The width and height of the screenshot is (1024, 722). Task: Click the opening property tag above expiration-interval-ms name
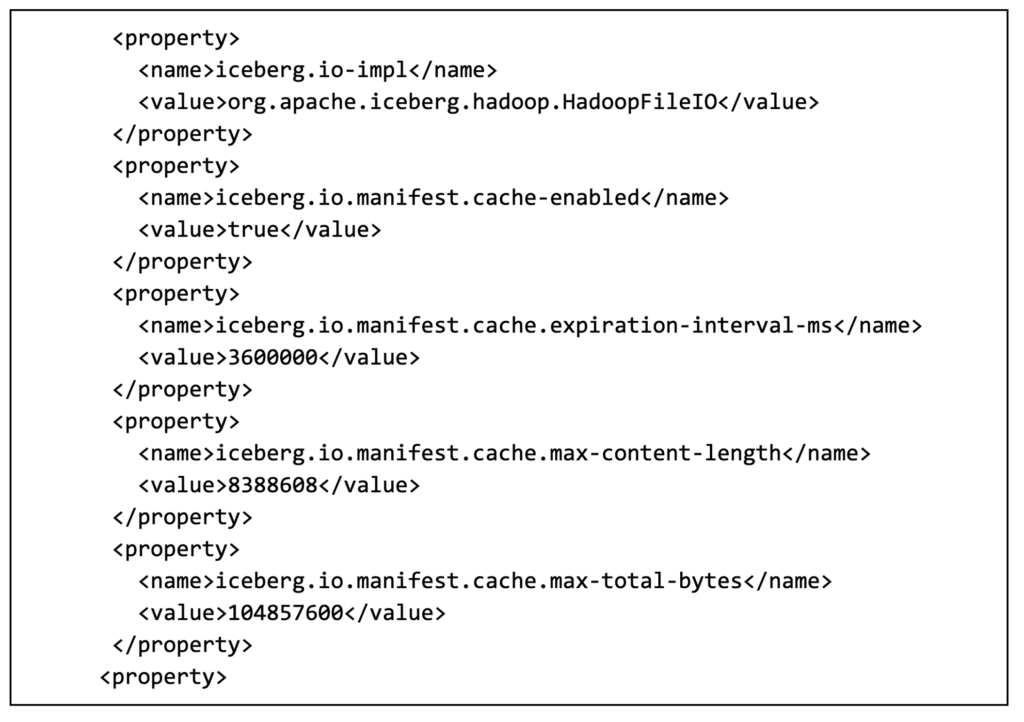175,294
